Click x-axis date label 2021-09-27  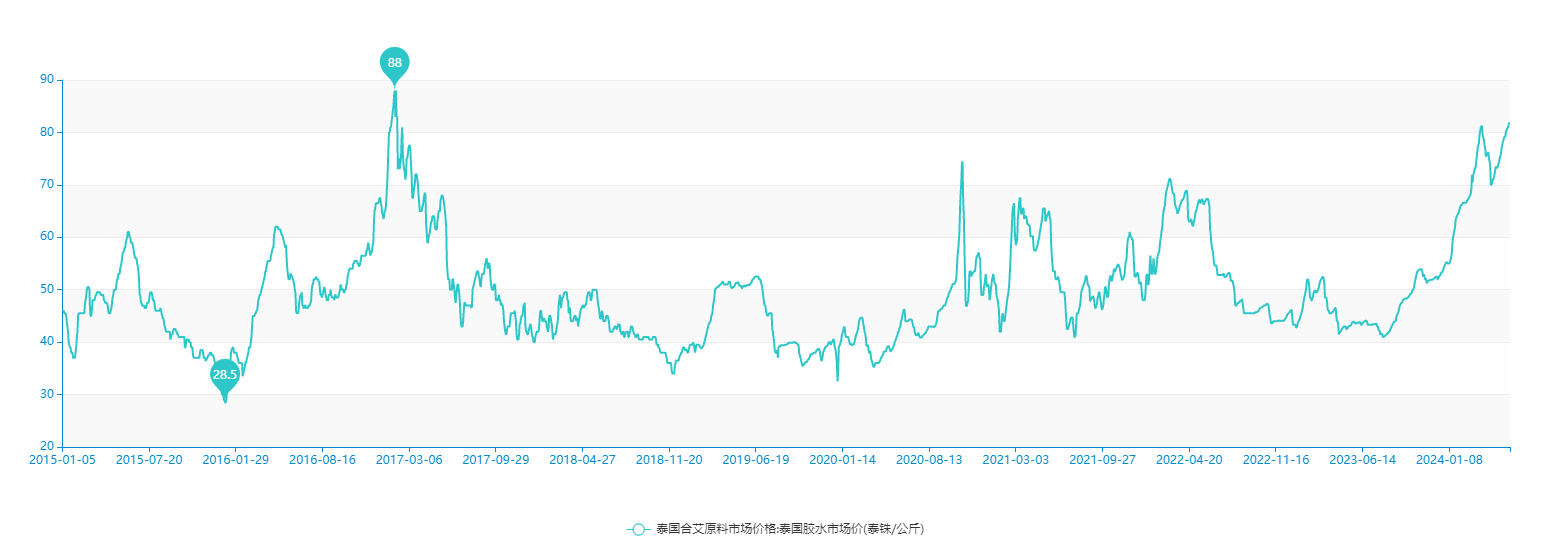click(1102, 460)
